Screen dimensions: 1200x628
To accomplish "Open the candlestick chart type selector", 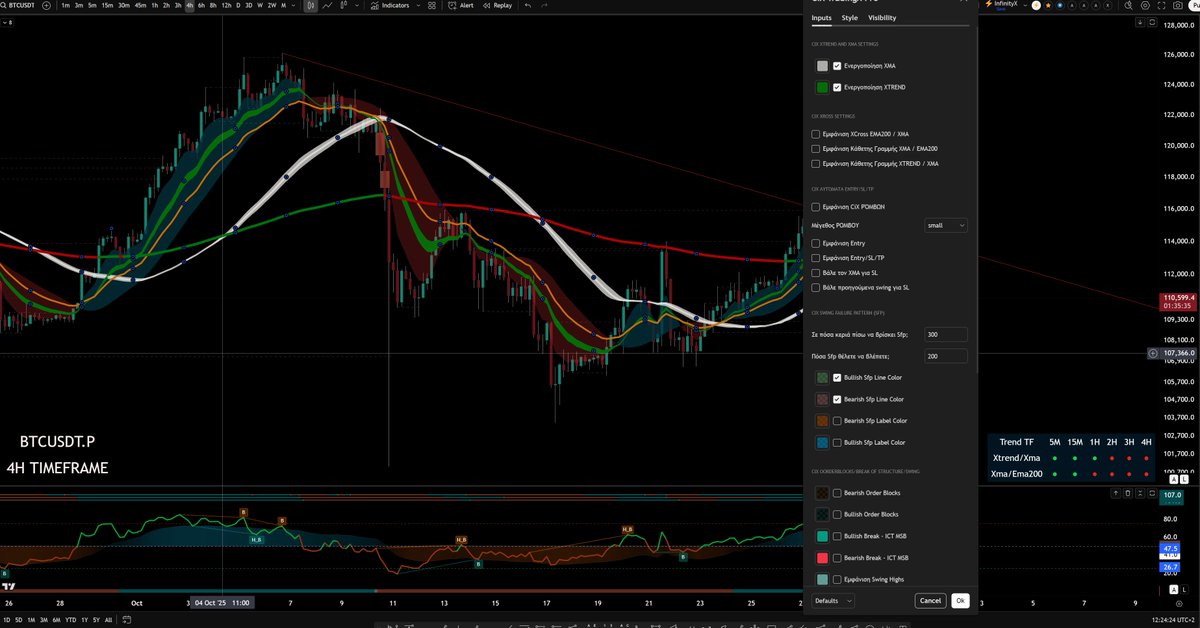I will [x=311, y=6].
